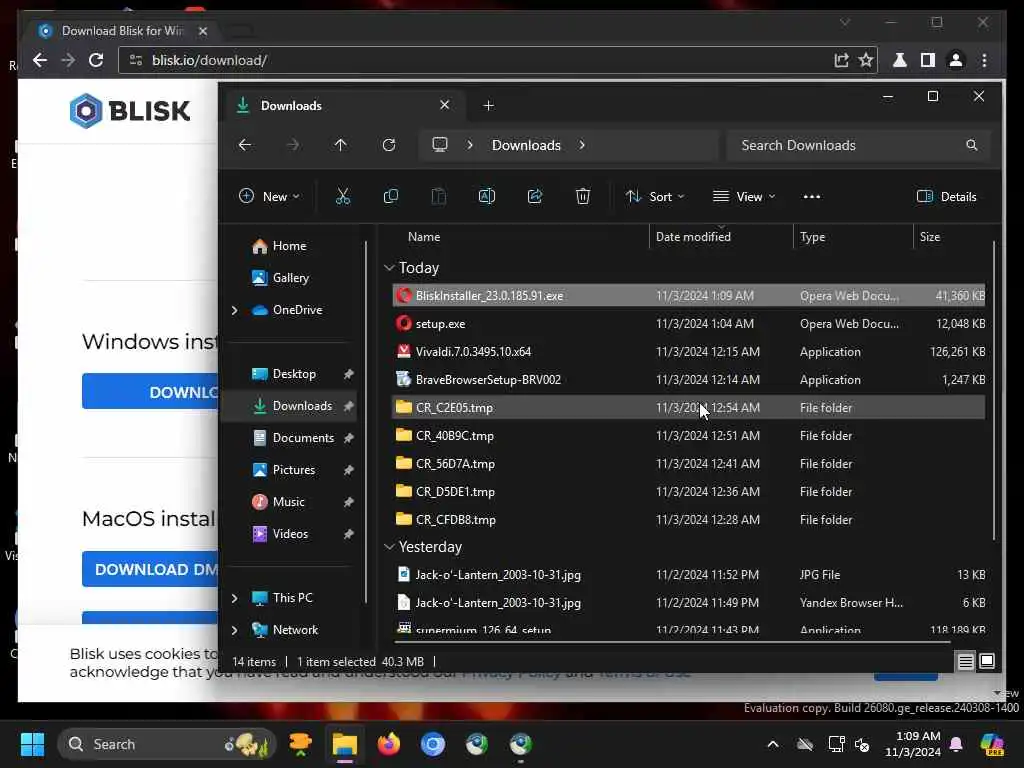
Task: Open the See more ellipsis menu
Action: (x=812, y=197)
